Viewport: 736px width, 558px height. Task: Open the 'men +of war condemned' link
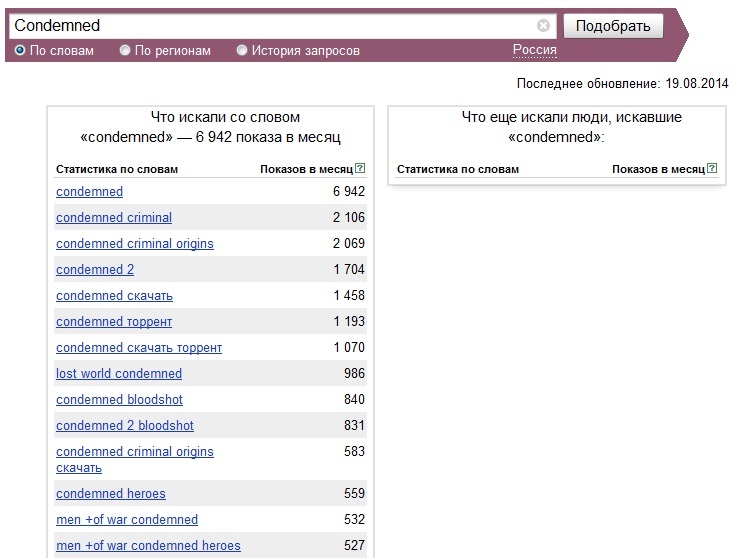(x=127, y=520)
